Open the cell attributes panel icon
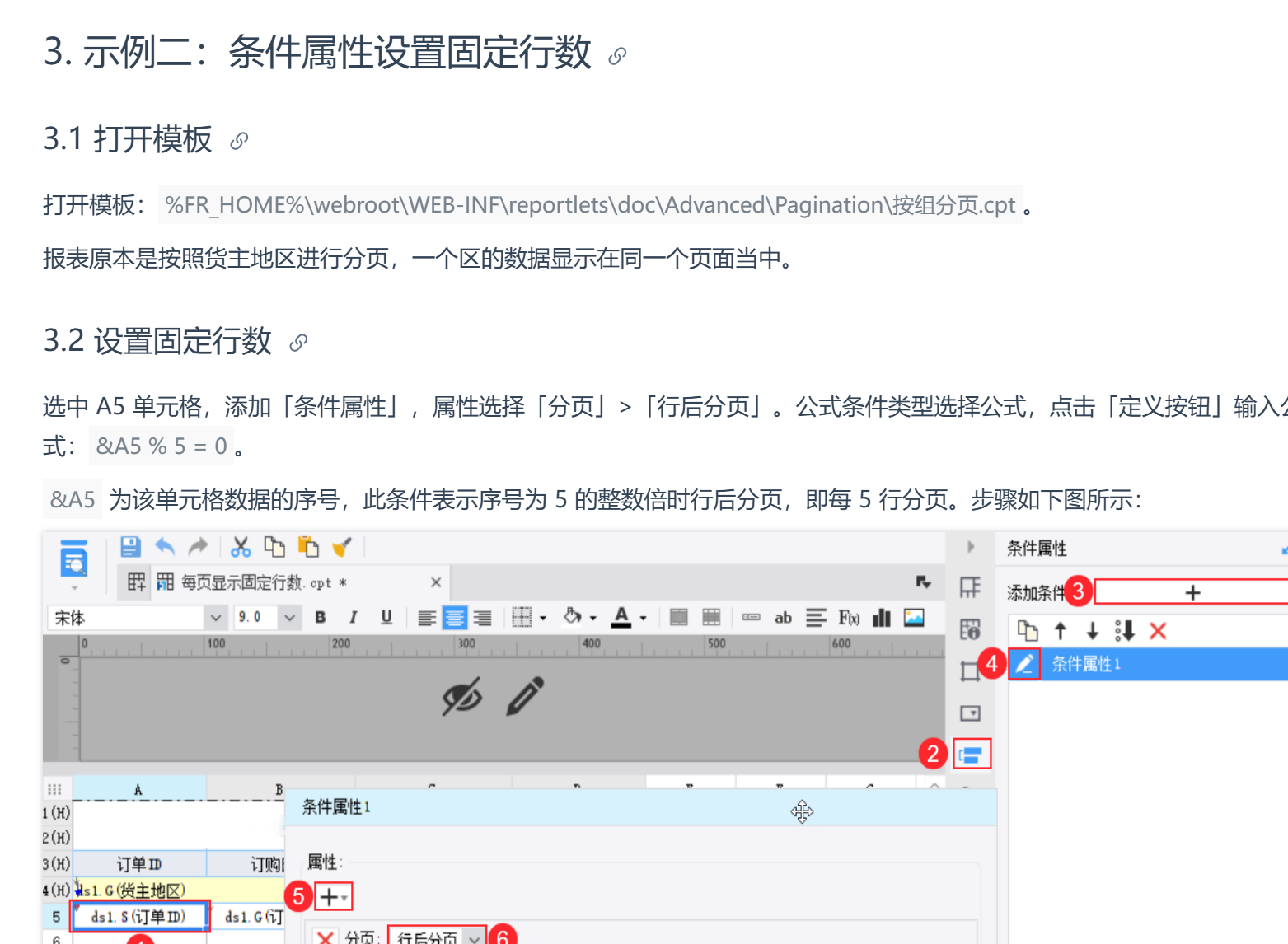The height and width of the screenshot is (944, 1288). 971,629
